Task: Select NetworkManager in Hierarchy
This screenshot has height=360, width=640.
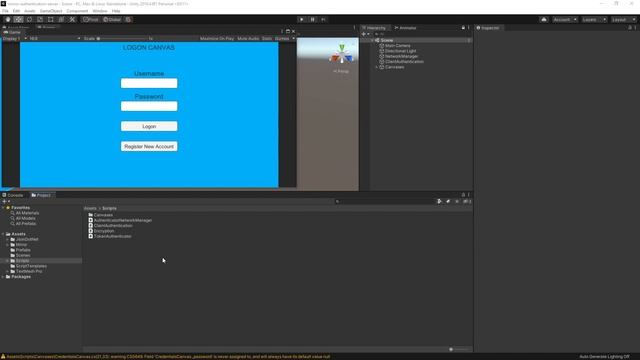Action: pyautogui.click(x=402, y=56)
